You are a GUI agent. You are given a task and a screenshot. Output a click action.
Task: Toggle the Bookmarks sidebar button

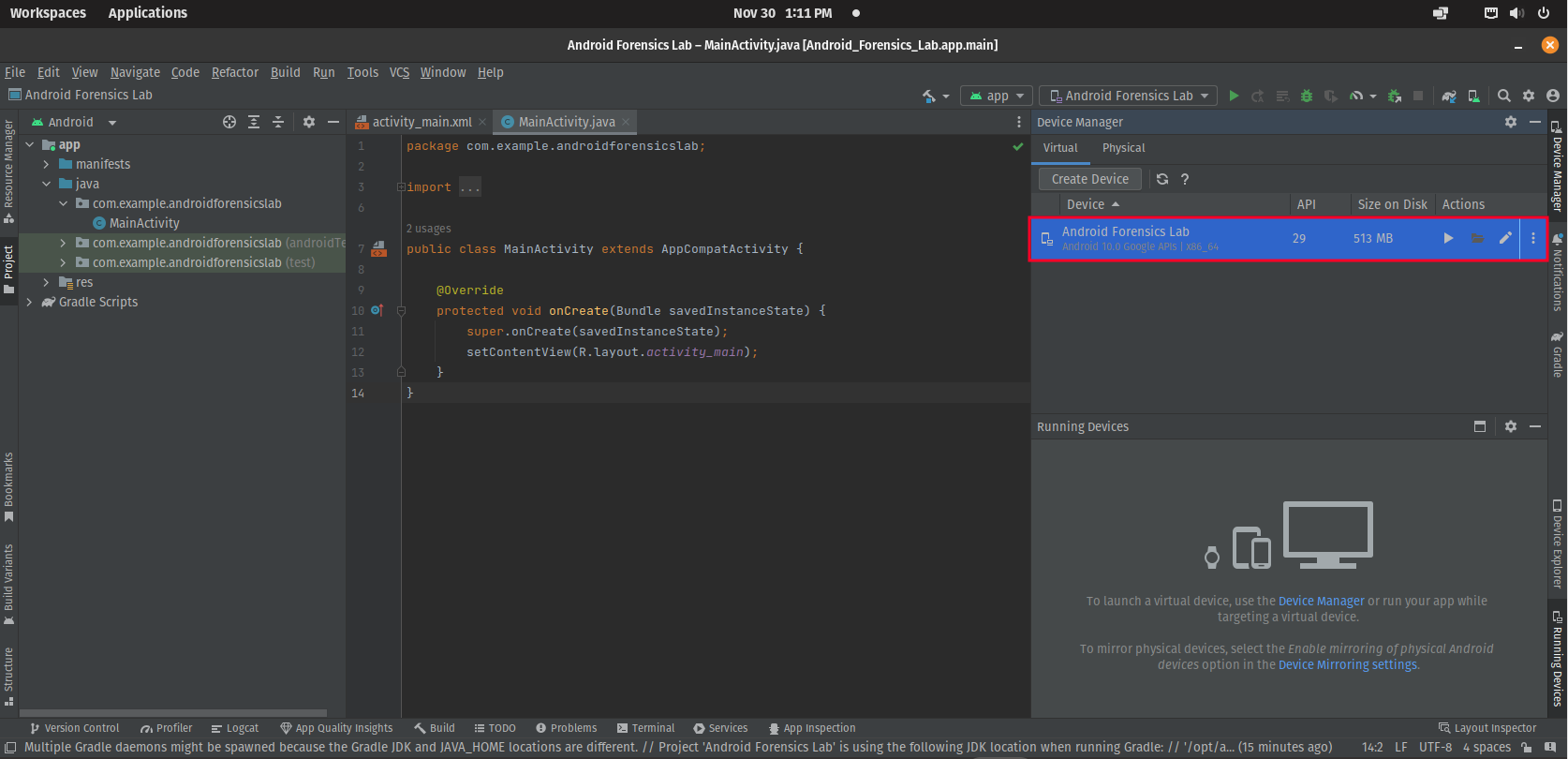pos(9,487)
